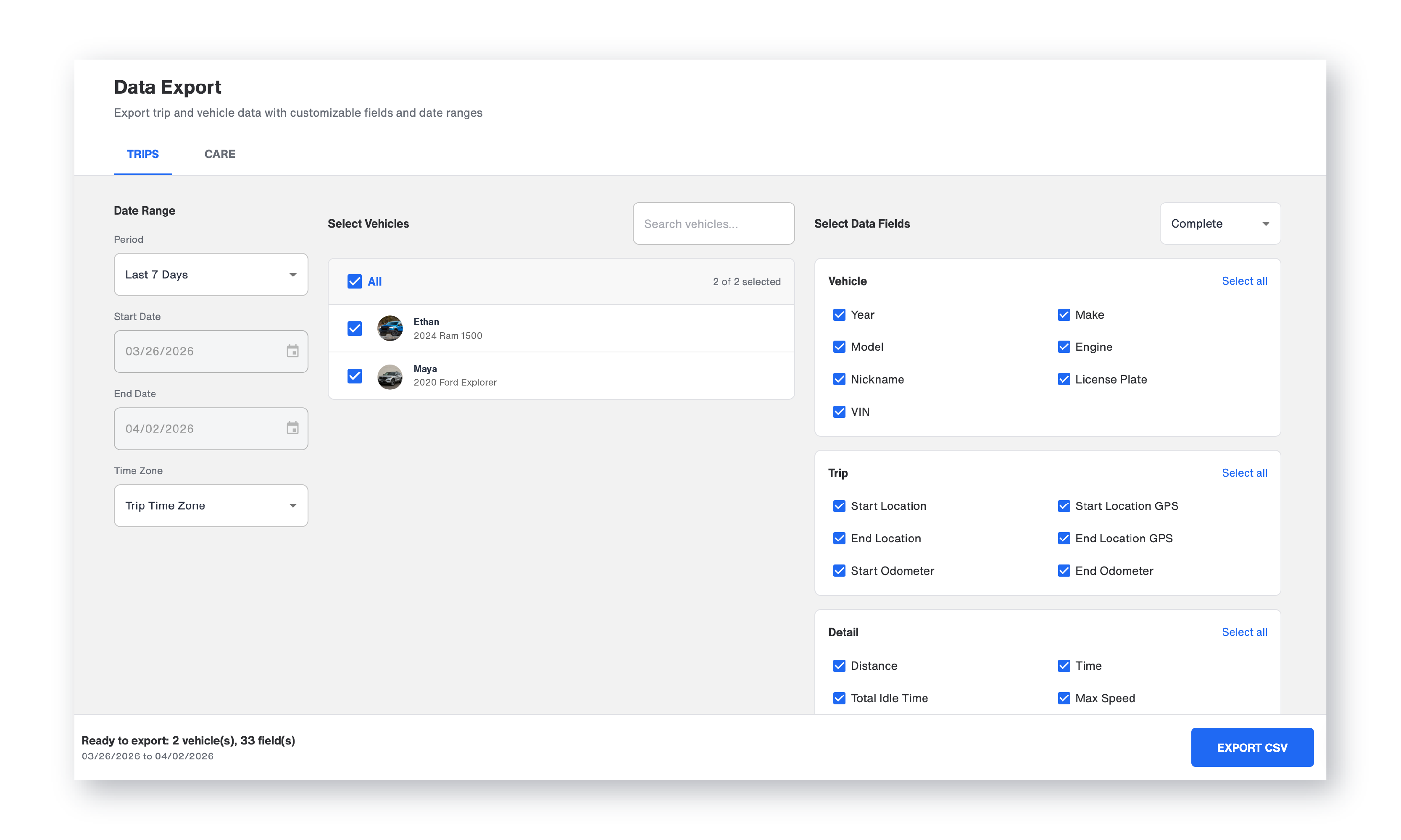
Task: Uncheck the Start Location GPS field
Action: pos(1064,506)
